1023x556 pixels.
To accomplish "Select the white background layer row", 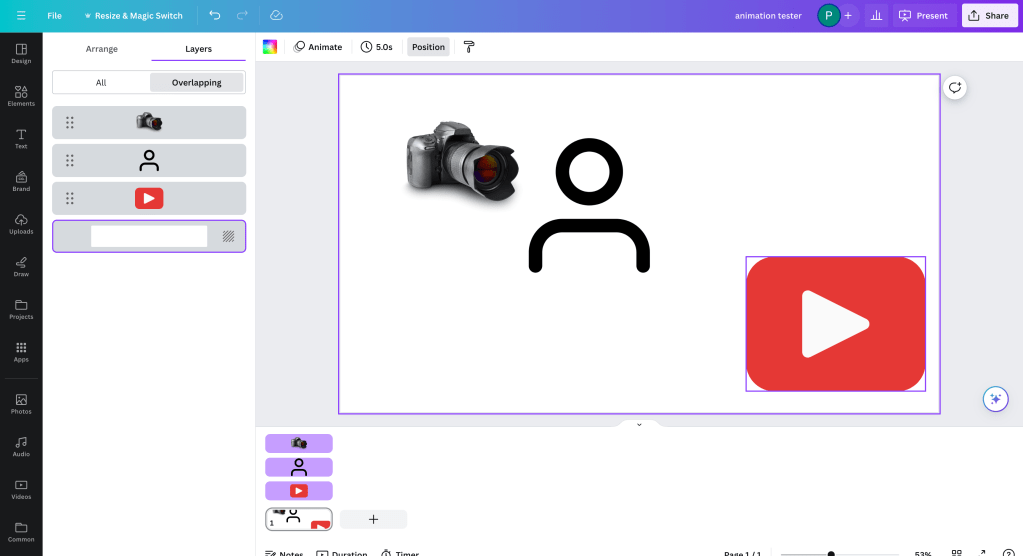I will pos(149,236).
